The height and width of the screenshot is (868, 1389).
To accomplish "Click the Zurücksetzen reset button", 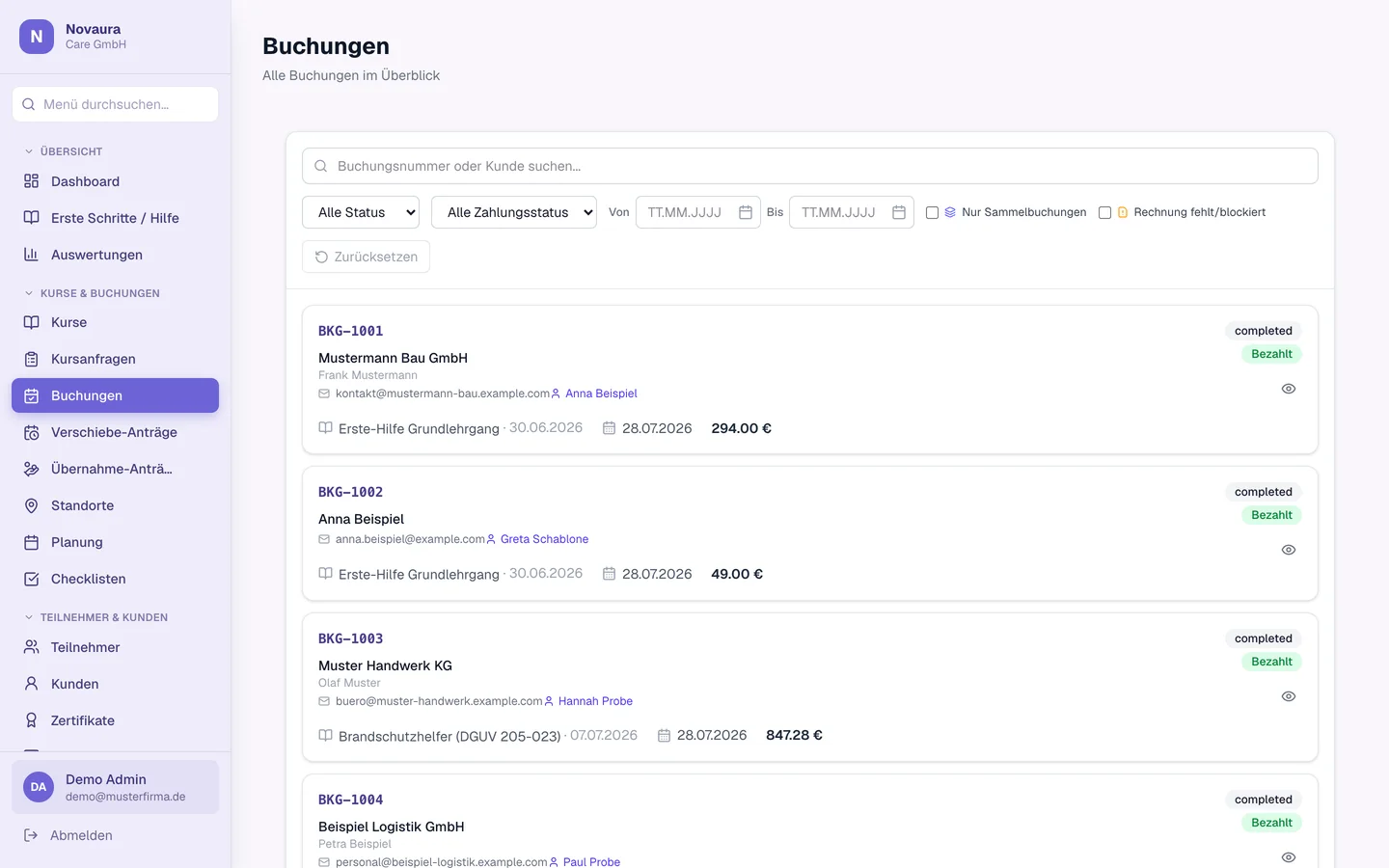I will 366,257.
